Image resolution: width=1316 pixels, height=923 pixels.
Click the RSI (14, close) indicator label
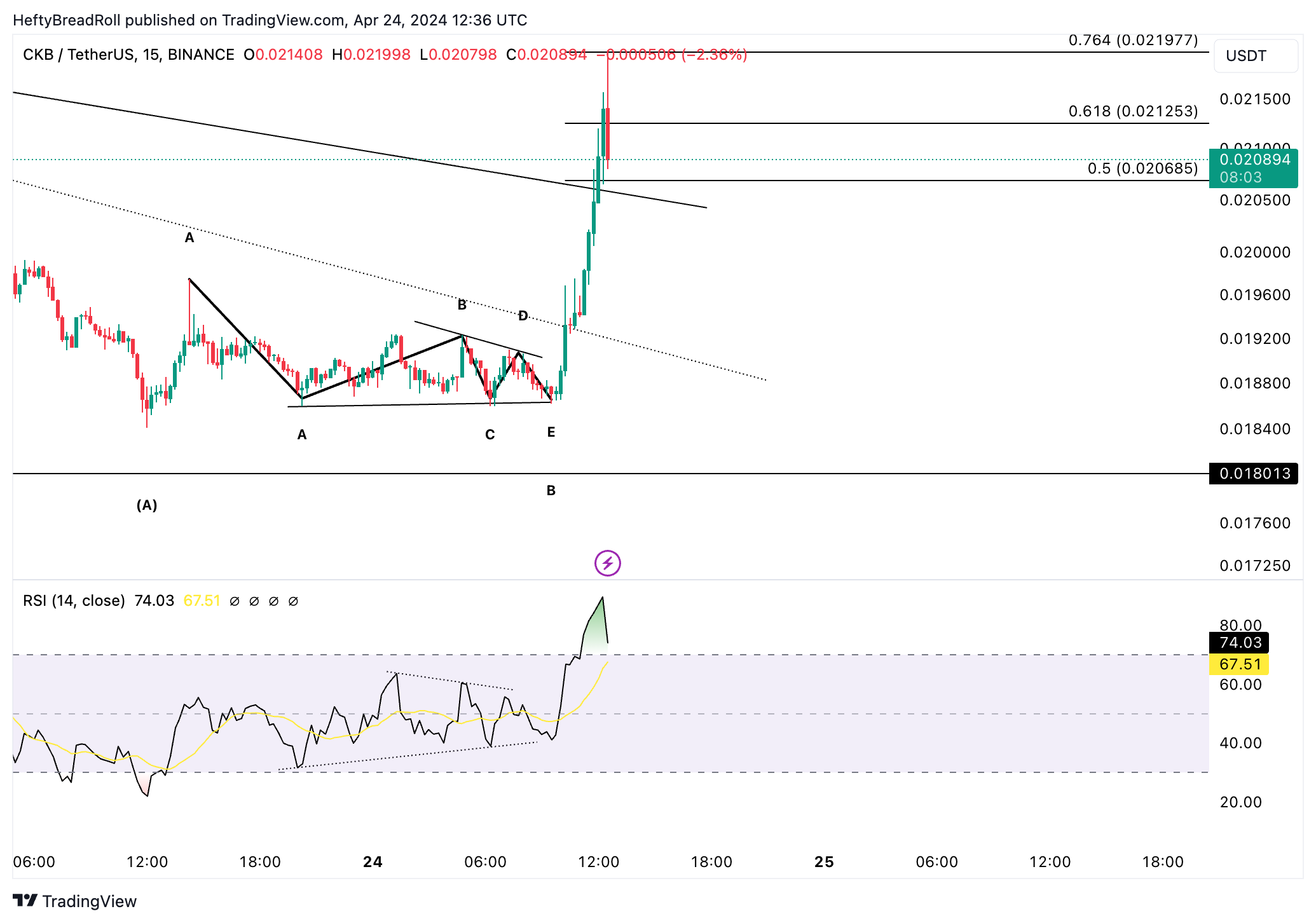(x=74, y=601)
